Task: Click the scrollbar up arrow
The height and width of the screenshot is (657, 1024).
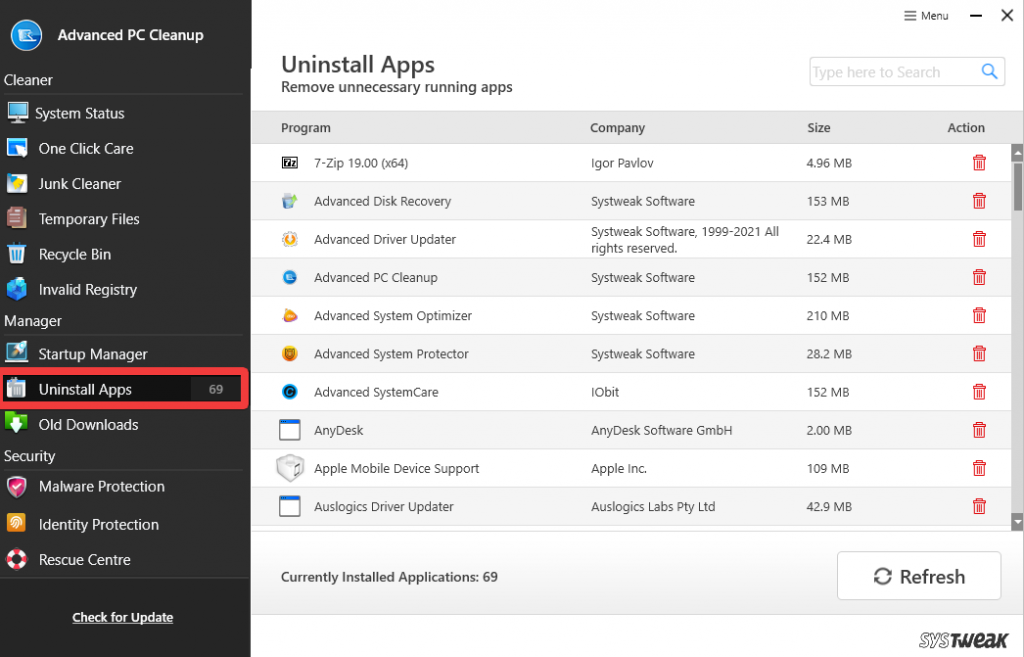Action: coord(1017,153)
